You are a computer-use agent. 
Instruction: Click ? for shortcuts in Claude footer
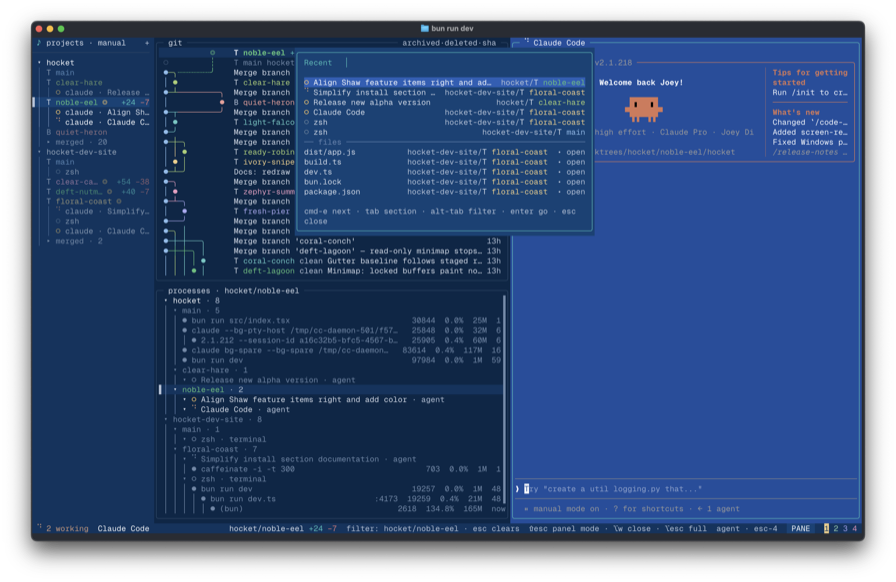point(648,509)
